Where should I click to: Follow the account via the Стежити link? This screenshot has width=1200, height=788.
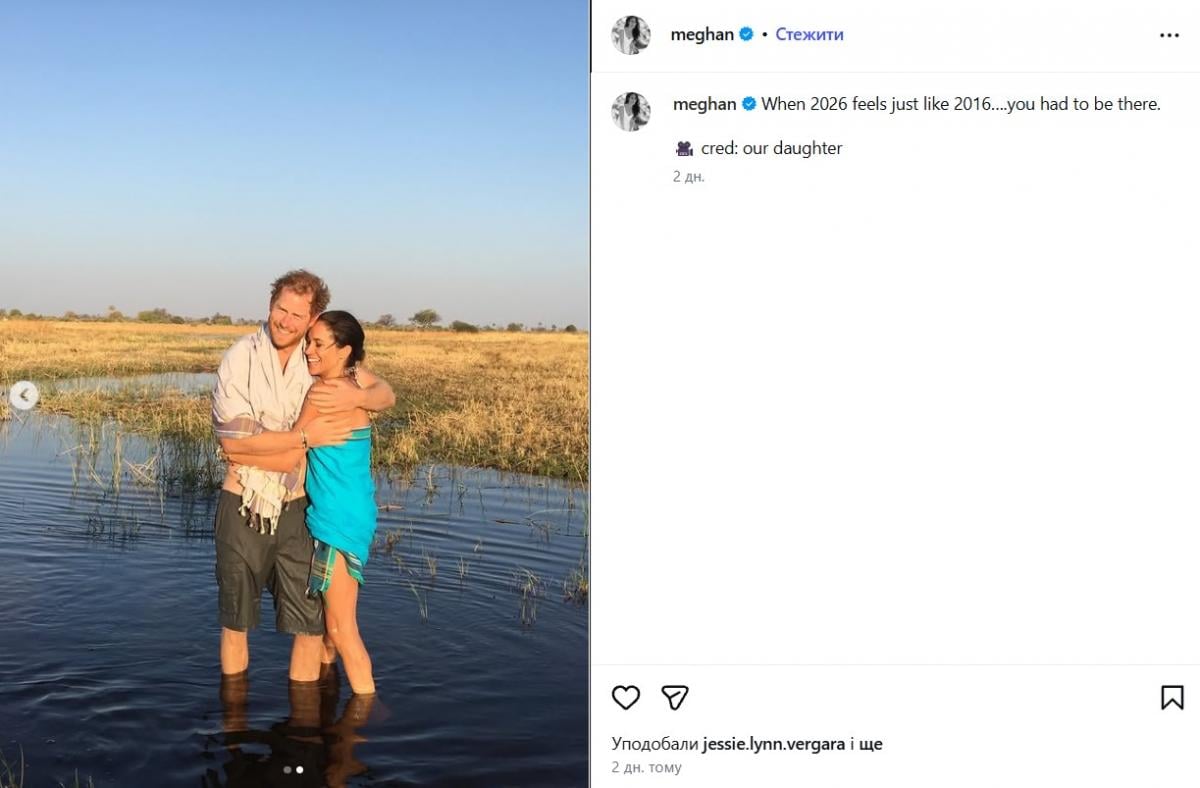point(810,33)
